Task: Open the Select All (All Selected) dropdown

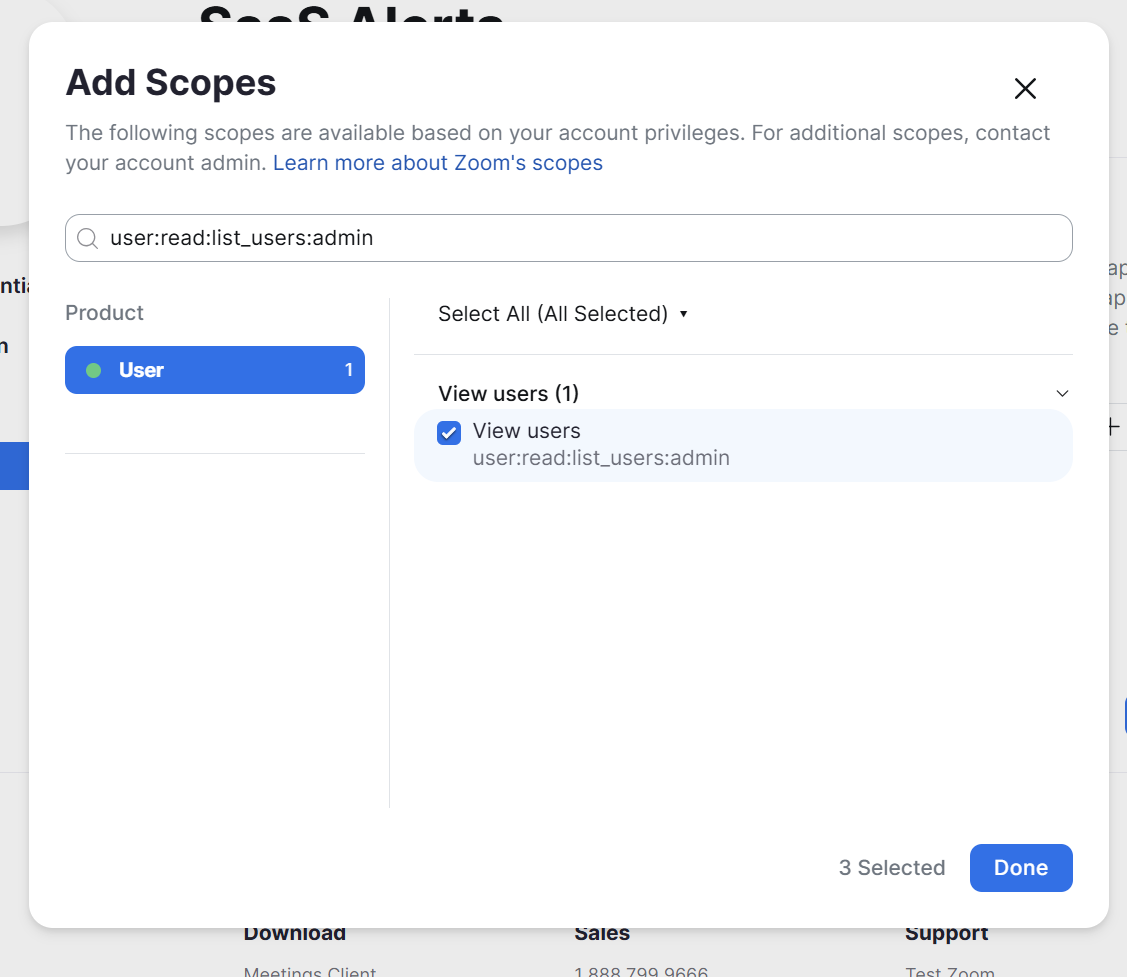Action: click(x=563, y=314)
